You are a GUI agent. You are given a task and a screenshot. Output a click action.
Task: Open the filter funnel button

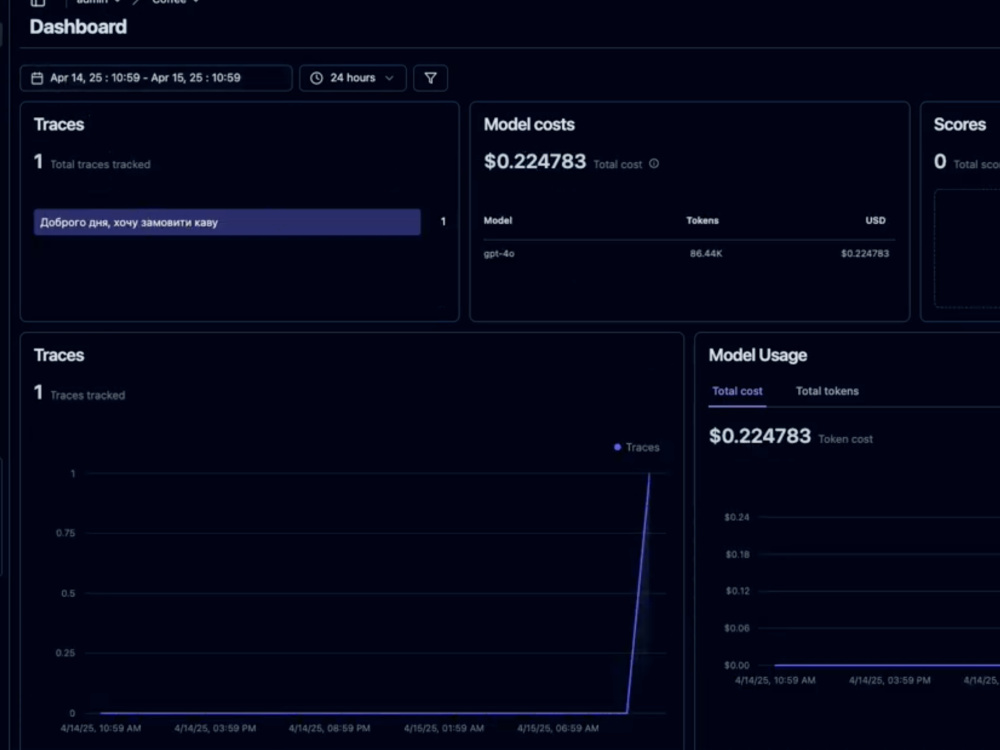click(430, 78)
